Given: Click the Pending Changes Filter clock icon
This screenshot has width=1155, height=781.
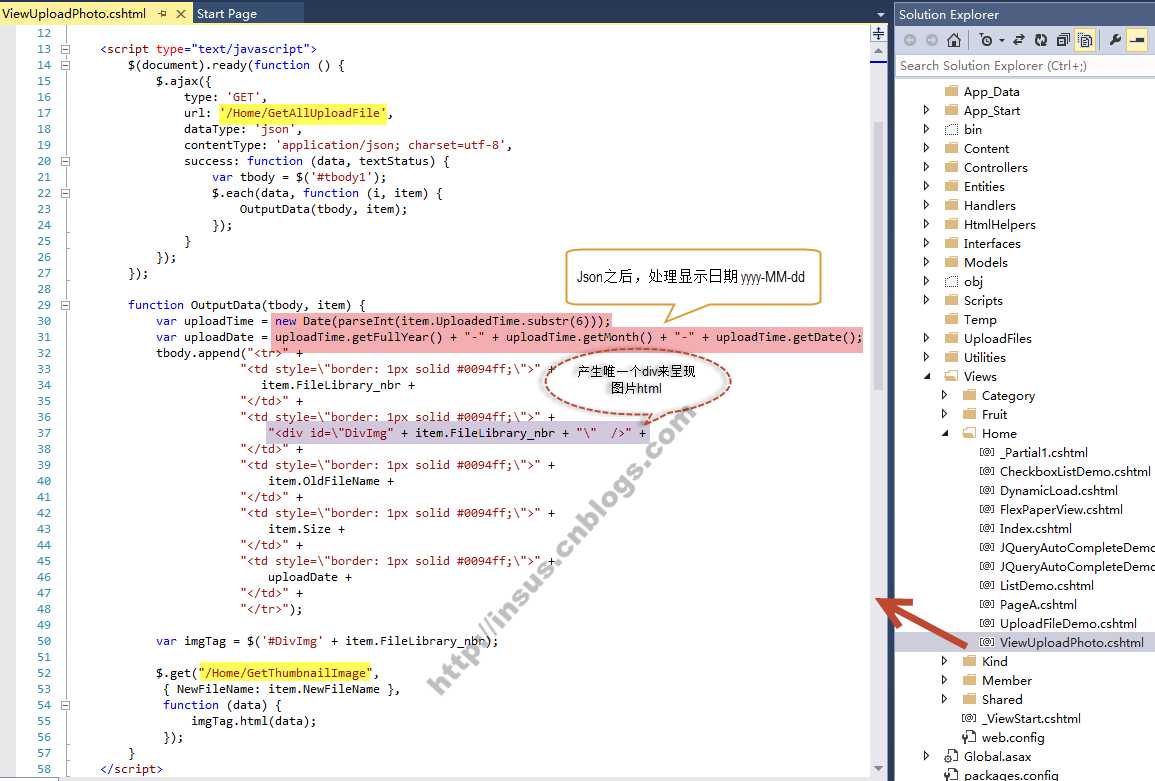Looking at the screenshot, I should 986,40.
